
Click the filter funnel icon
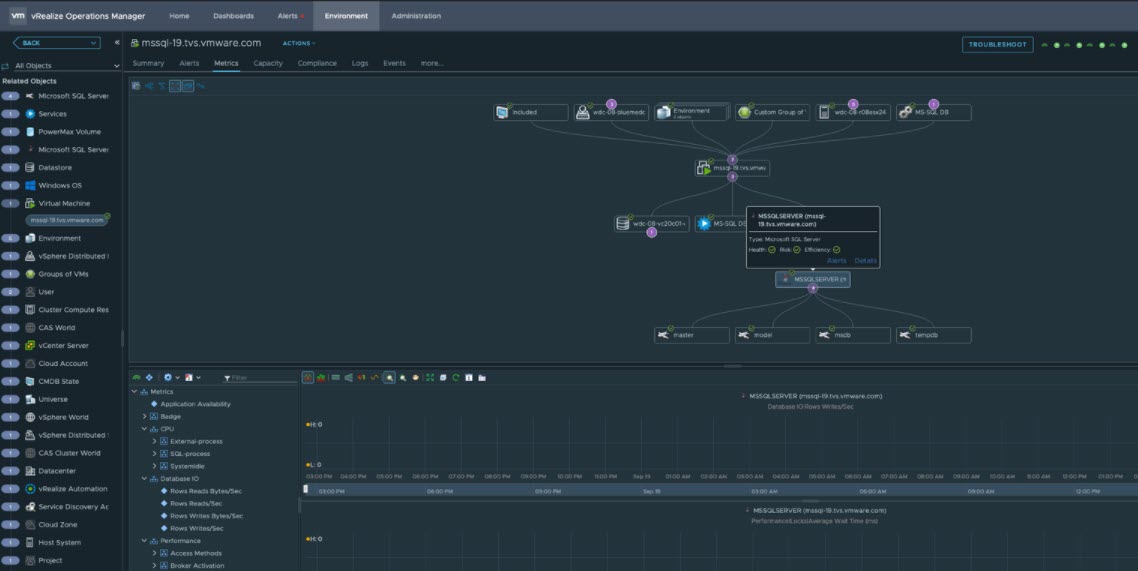pyautogui.click(x=227, y=378)
